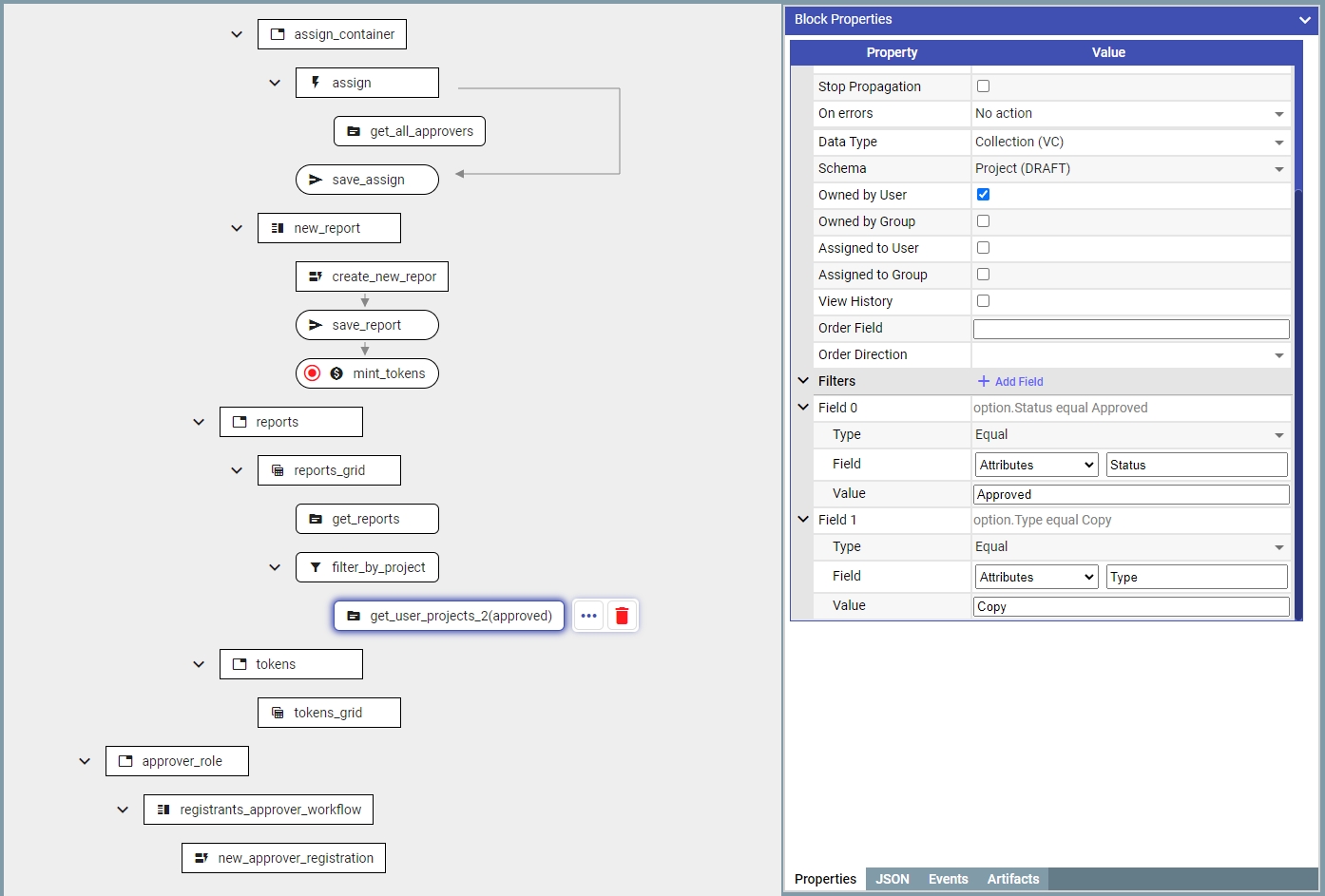Enable the Stop Propagation checkbox
1325x896 pixels.
pos(983,86)
